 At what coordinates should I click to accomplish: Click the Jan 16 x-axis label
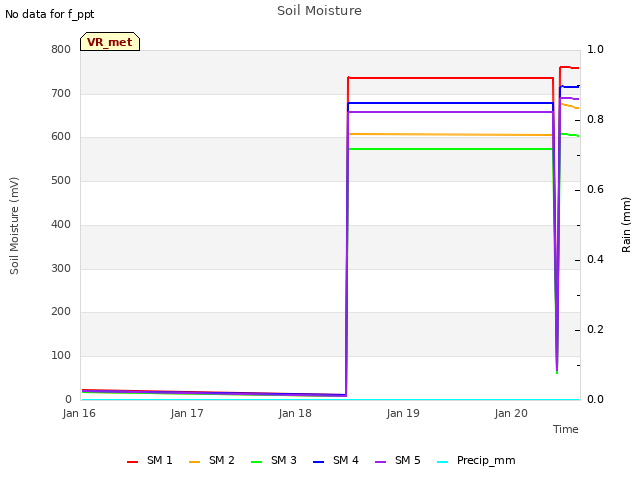[79, 413]
